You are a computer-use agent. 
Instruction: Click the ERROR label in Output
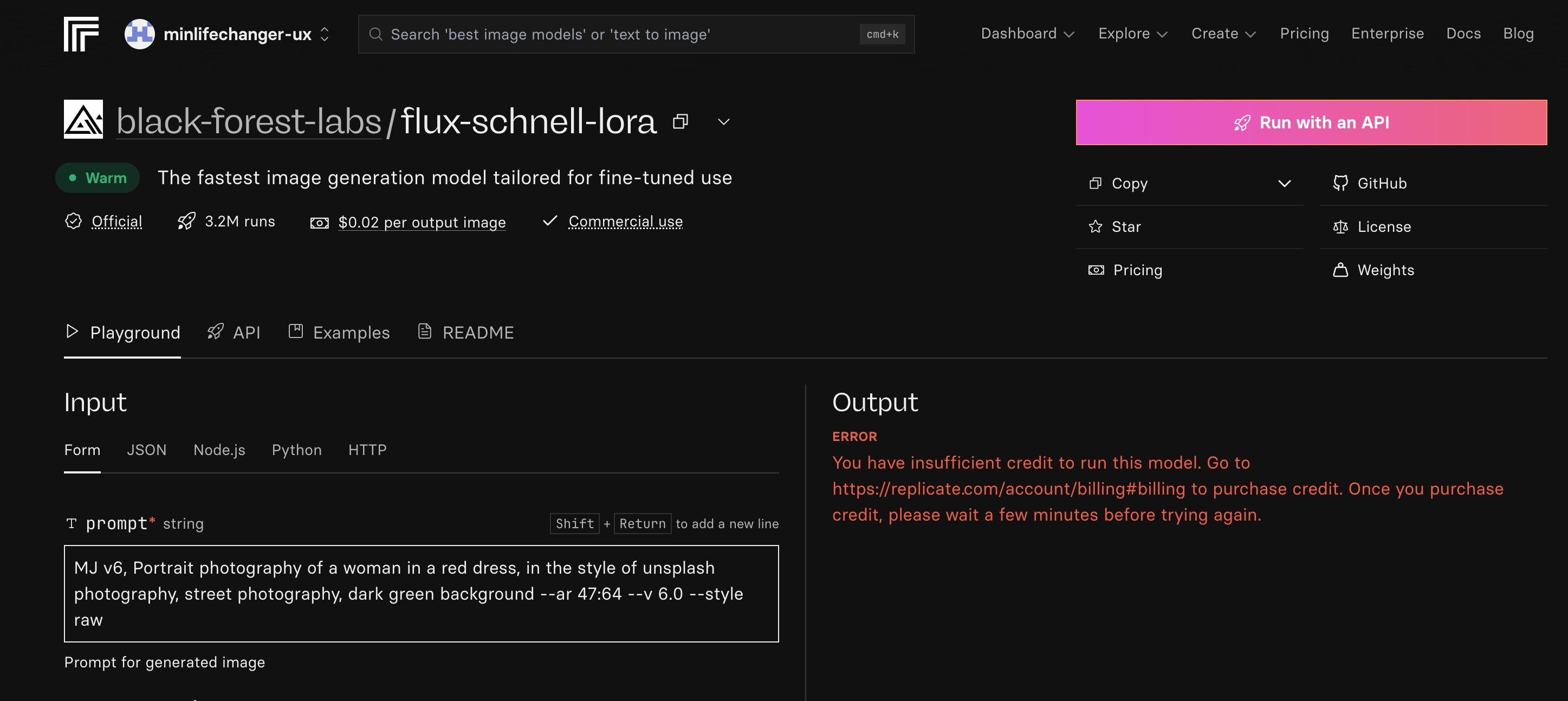click(x=854, y=436)
